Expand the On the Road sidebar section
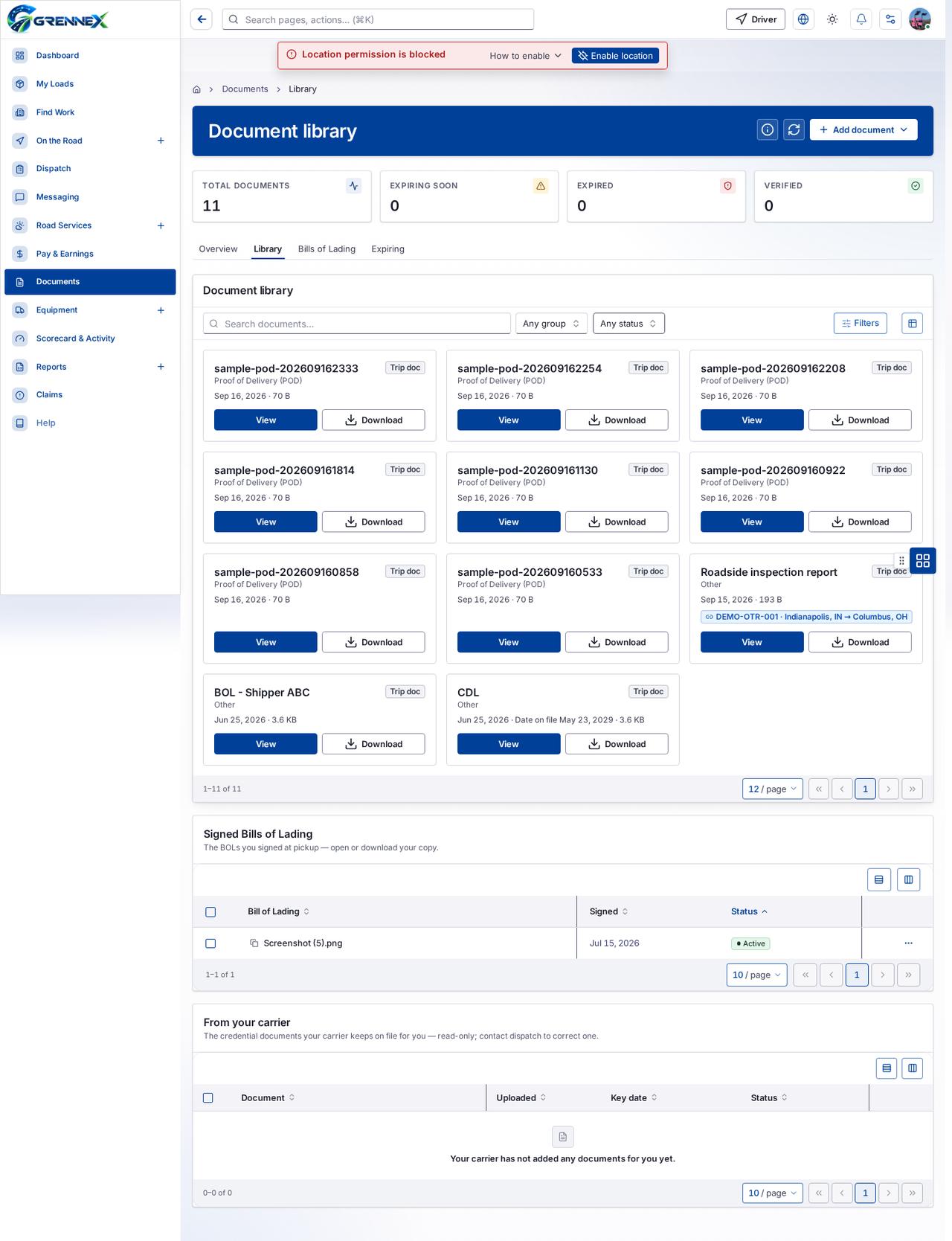The height and width of the screenshot is (1241, 952). (x=161, y=141)
